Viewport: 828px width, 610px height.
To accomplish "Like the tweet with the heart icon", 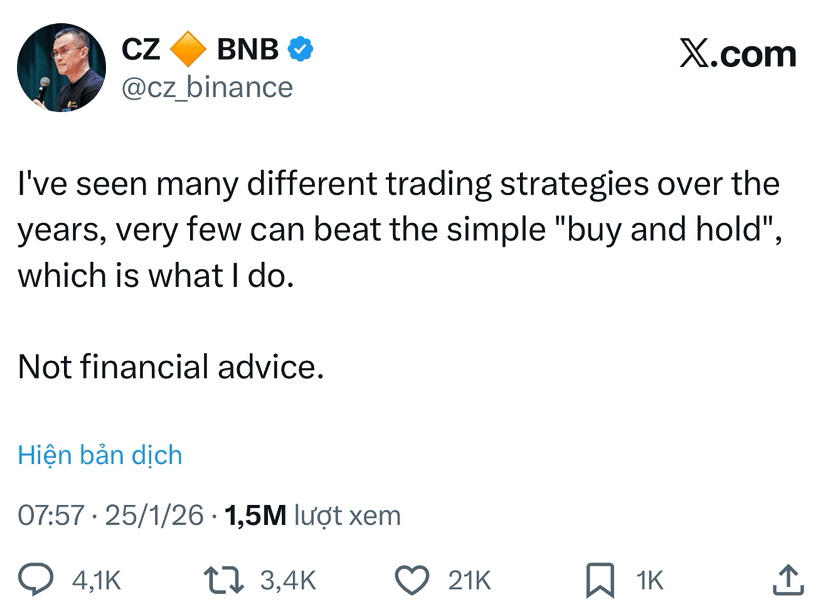I will tap(413, 579).
